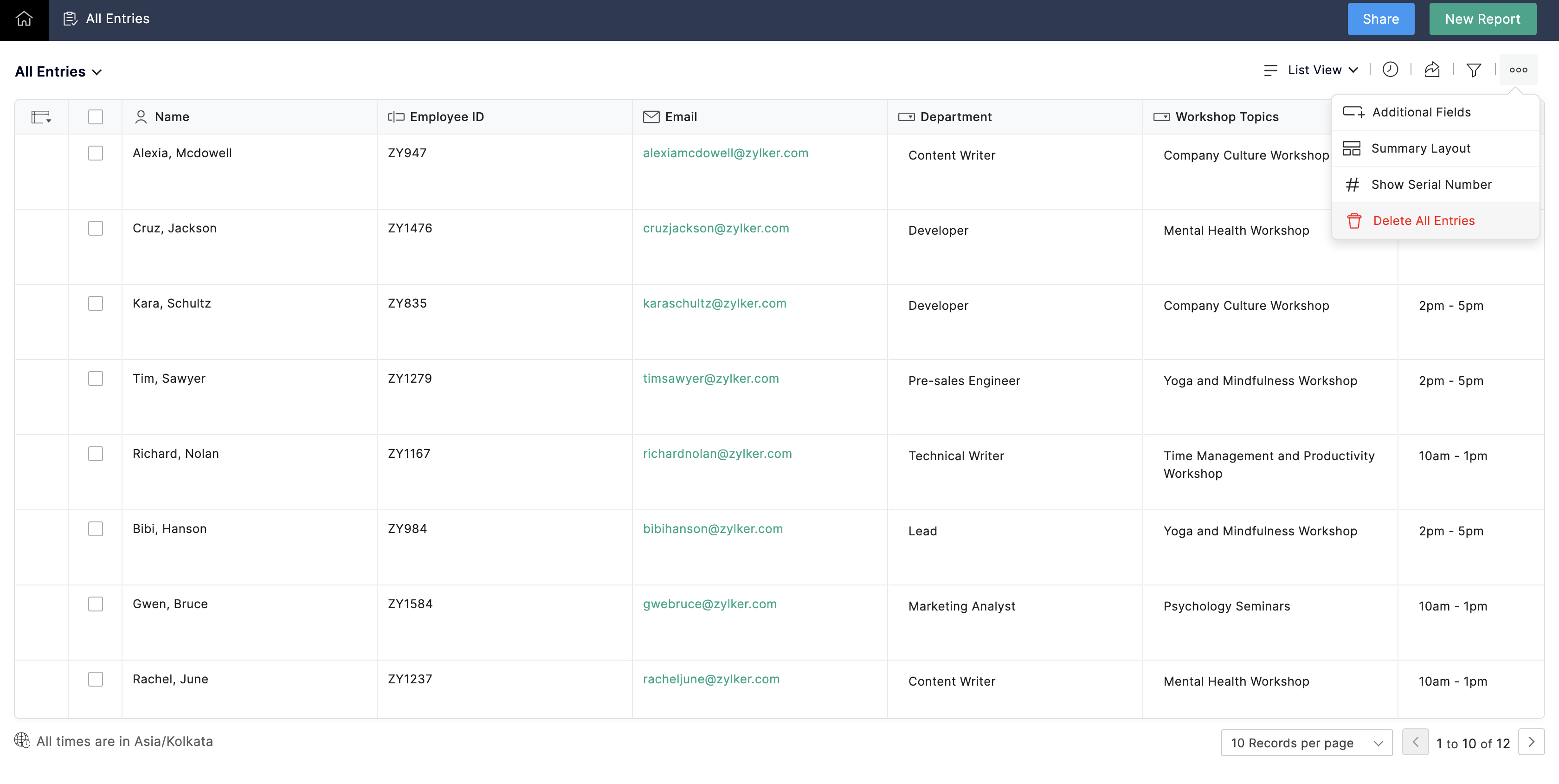Image resolution: width=1559 pixels, height=784 pixels.
Task: Click the New Report button
Action: coord(1482,19)
